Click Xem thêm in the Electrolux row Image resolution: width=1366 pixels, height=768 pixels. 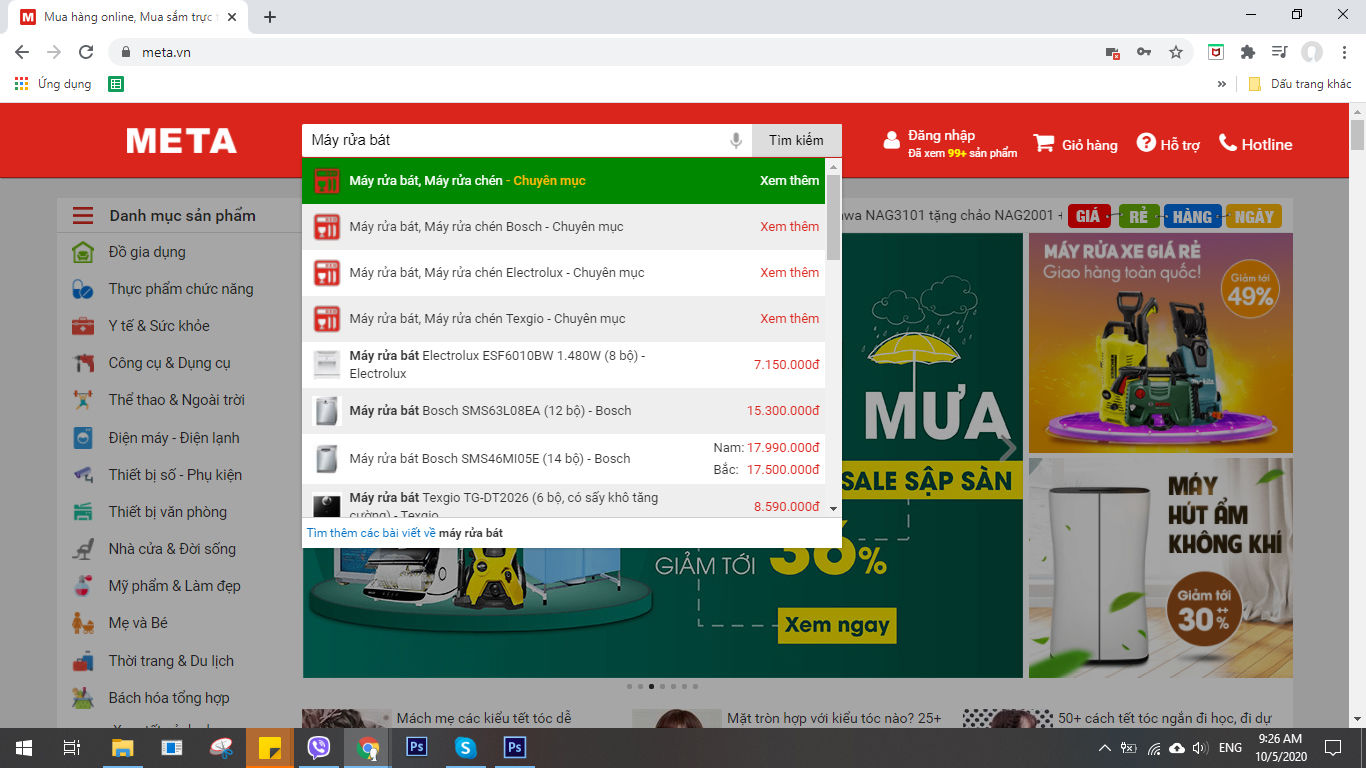click(789, 273)
